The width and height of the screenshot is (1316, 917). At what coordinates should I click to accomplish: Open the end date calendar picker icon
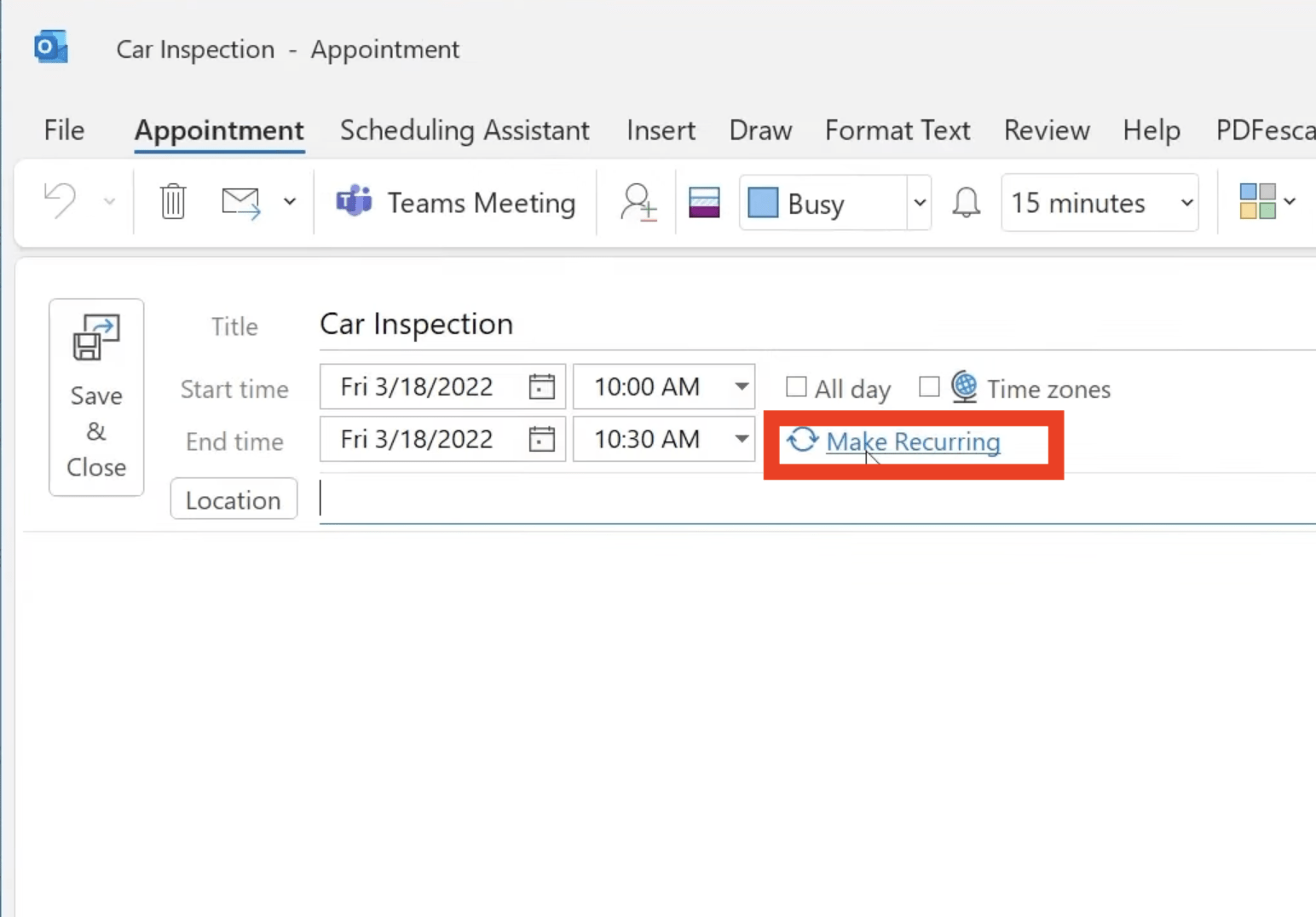pos(542,439)
